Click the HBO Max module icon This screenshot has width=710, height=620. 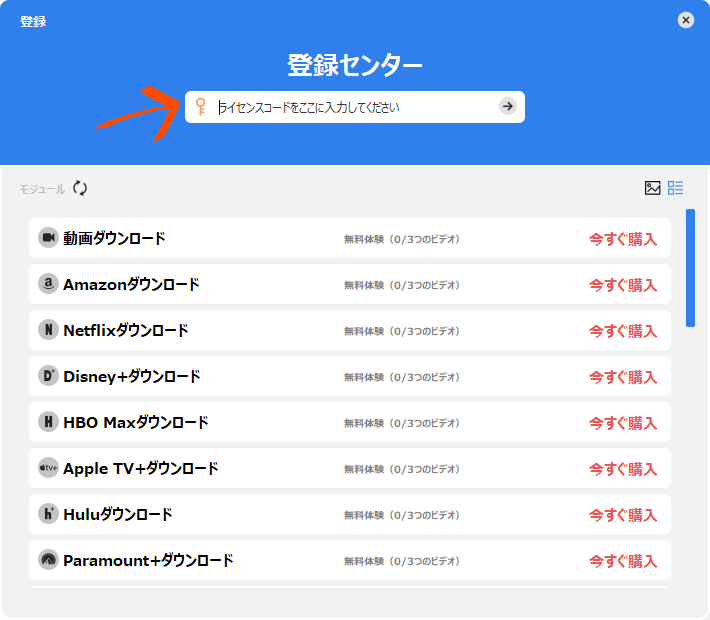pyautogui.click(x=48, y=422)
